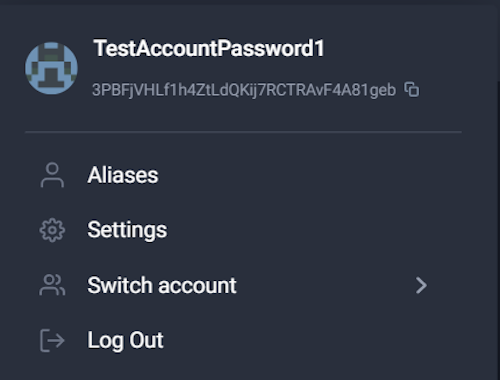Screen dimensions: 500x380
Task: Click the word Settings in the menu
Action: 127,230
